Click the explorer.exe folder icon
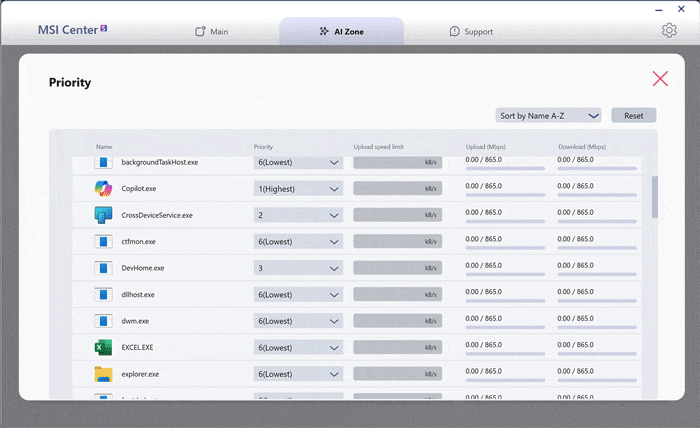Viewport: 700px width, 428px height. [103, 374]
